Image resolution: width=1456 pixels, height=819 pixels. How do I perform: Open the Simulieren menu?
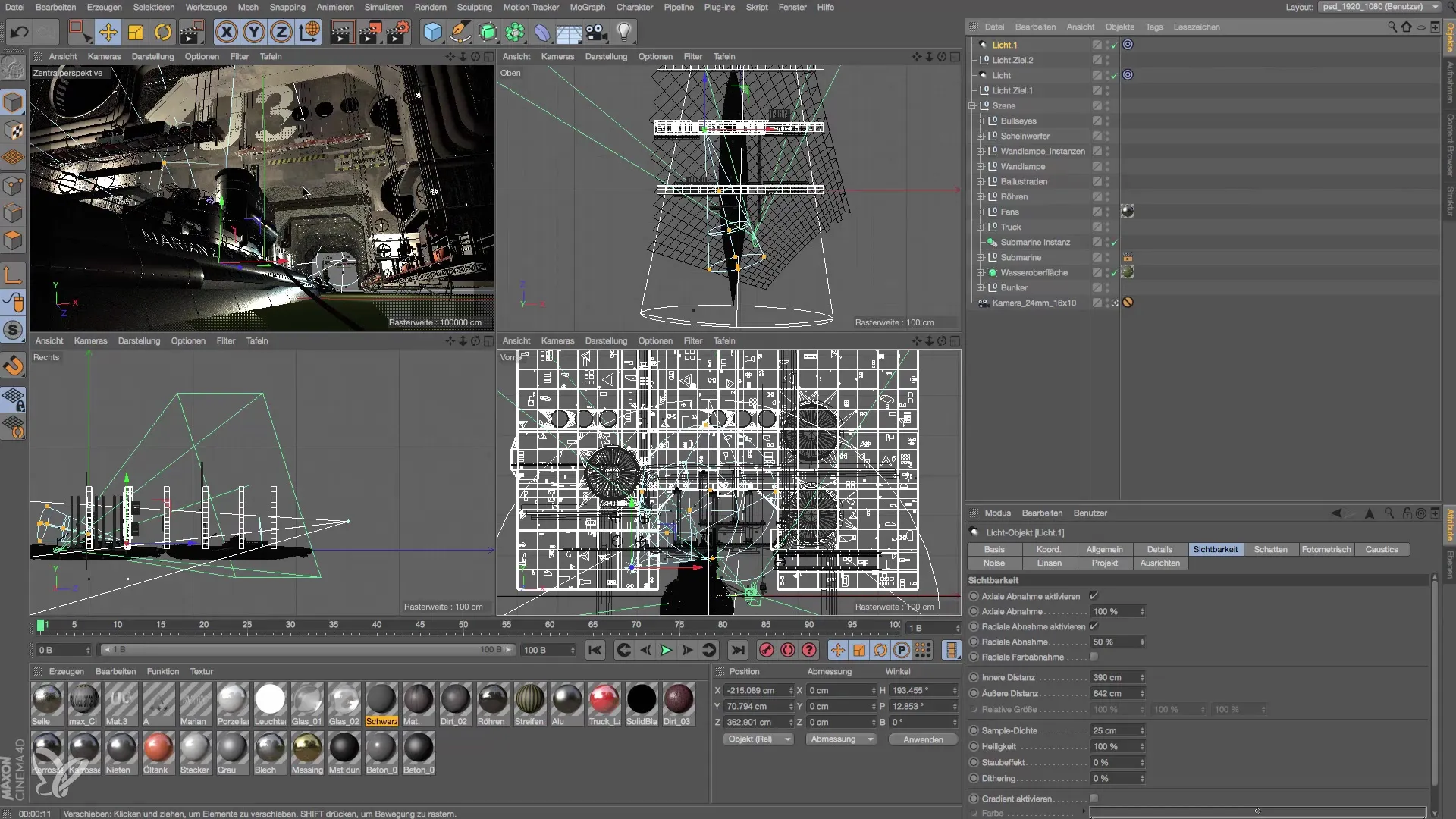(x=384, y=7)
